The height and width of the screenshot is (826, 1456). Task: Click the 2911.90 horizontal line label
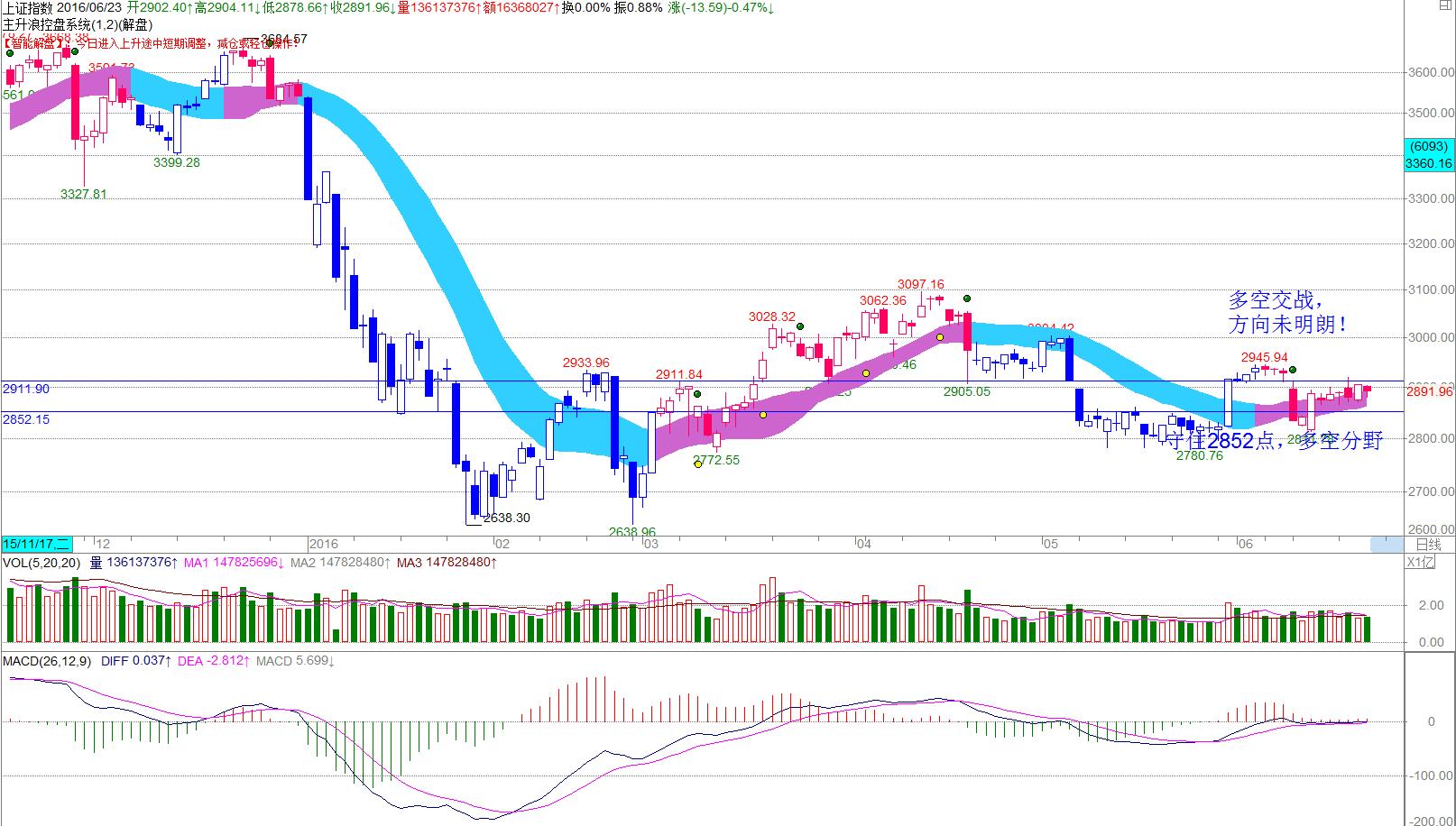[x=26, y=389]
